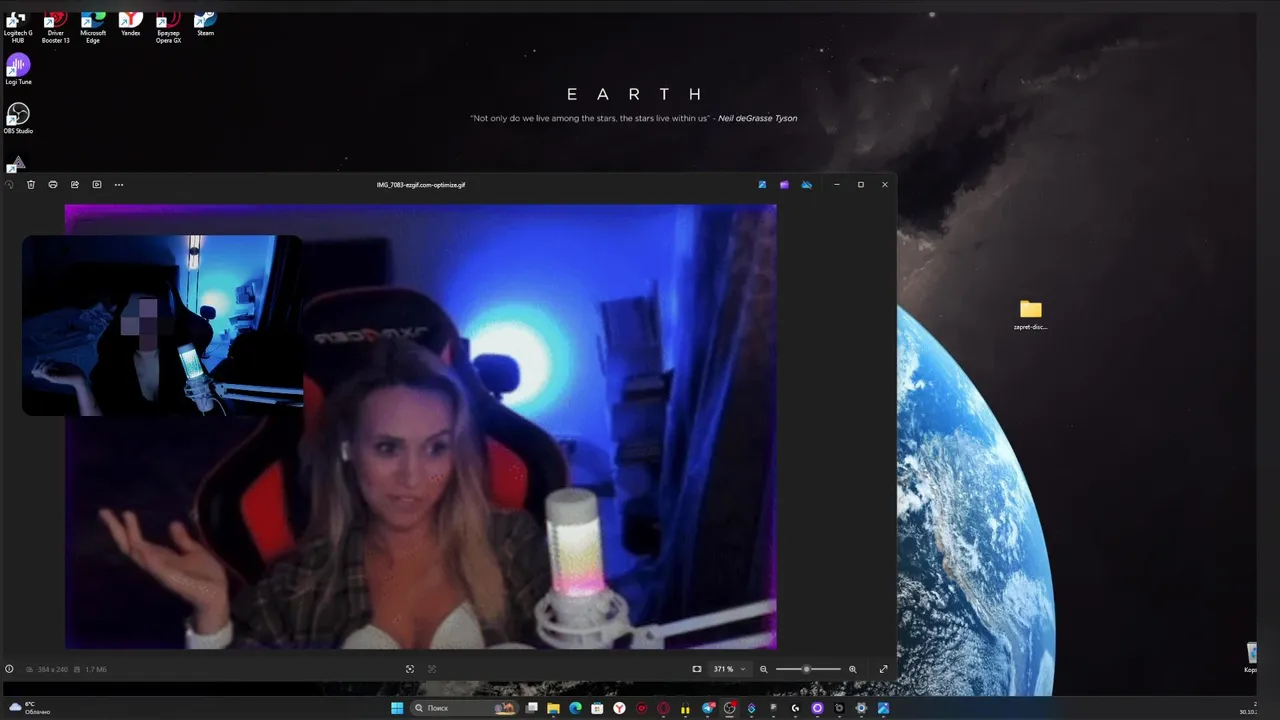The width and height of the screenshot is (1280, 720).
Task: Open Designer edit icon in title bar
Action: [762, 185]
